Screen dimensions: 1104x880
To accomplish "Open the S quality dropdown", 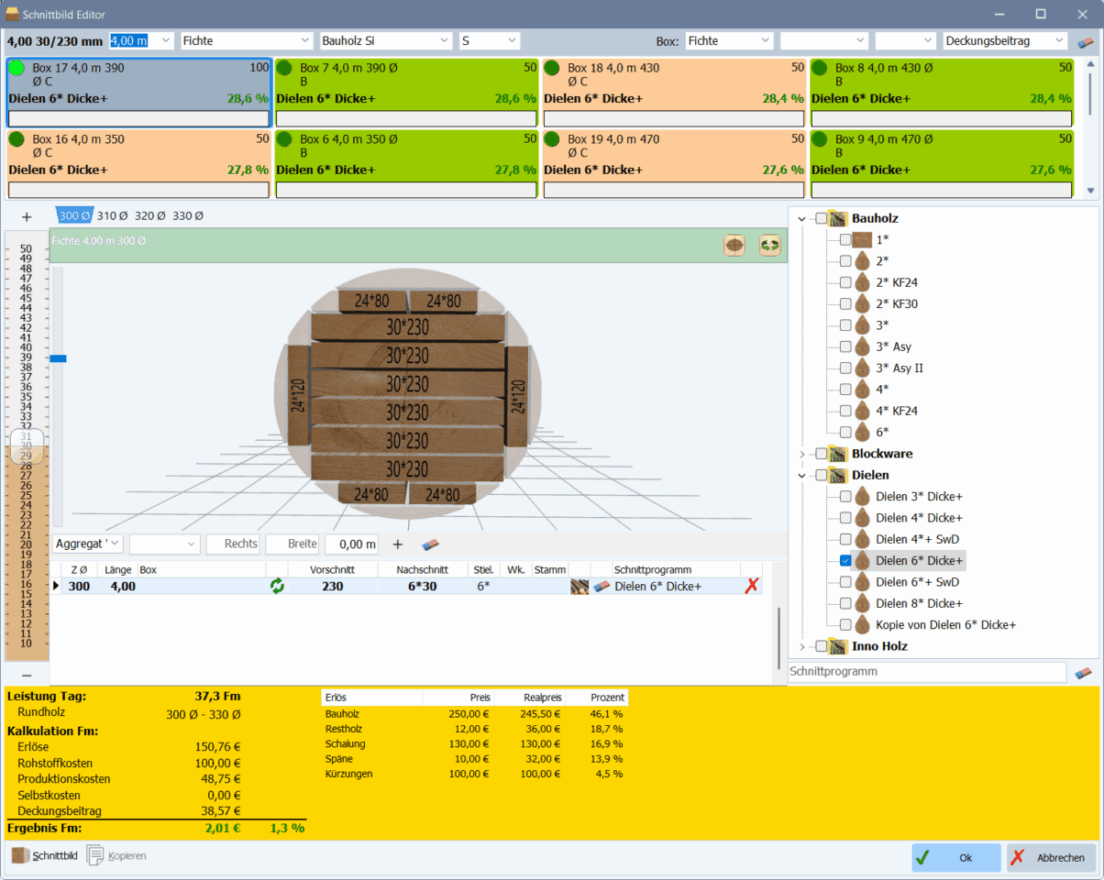I will pos(512,41).
